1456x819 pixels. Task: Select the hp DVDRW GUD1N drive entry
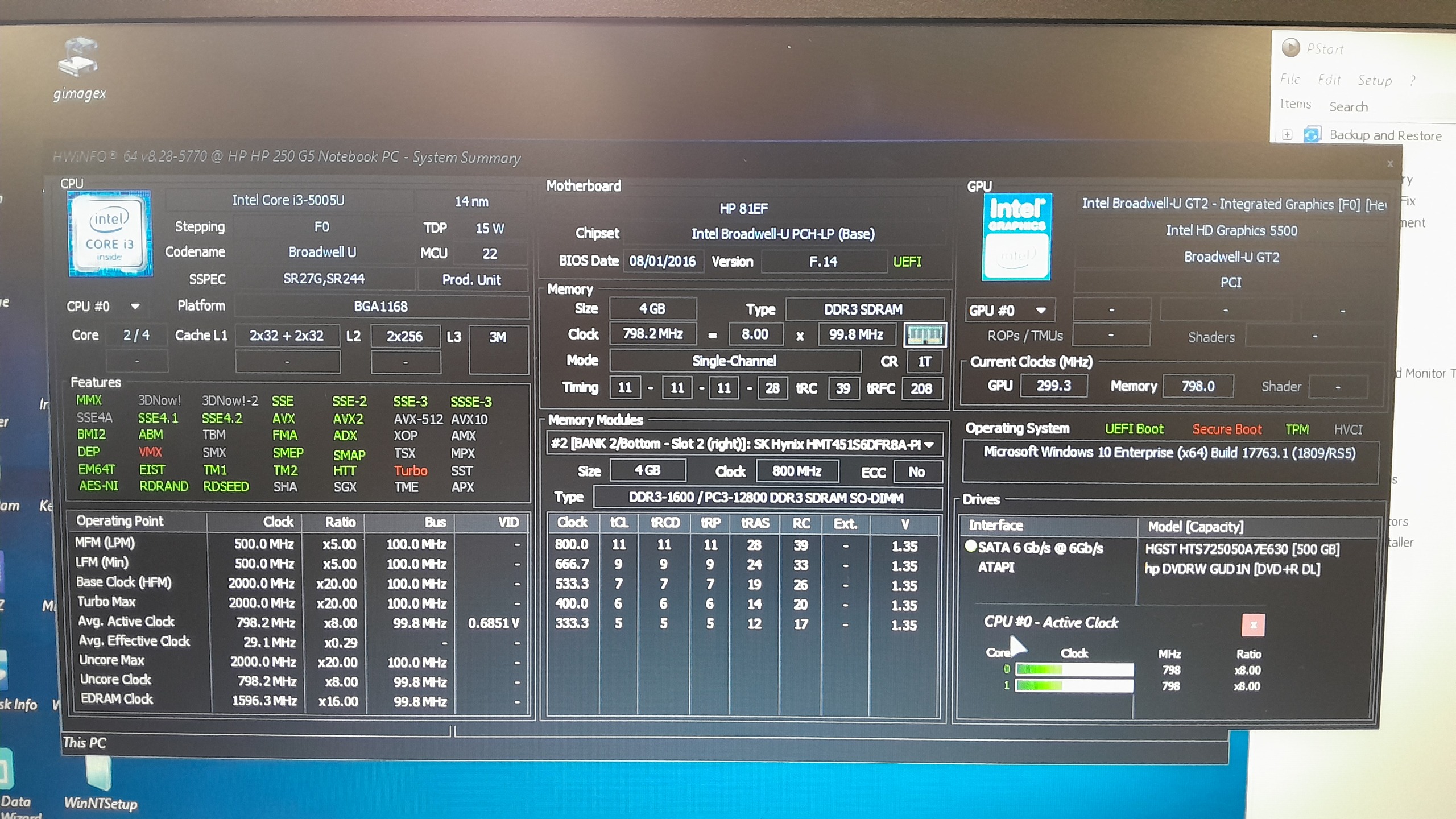(1232, 569)
